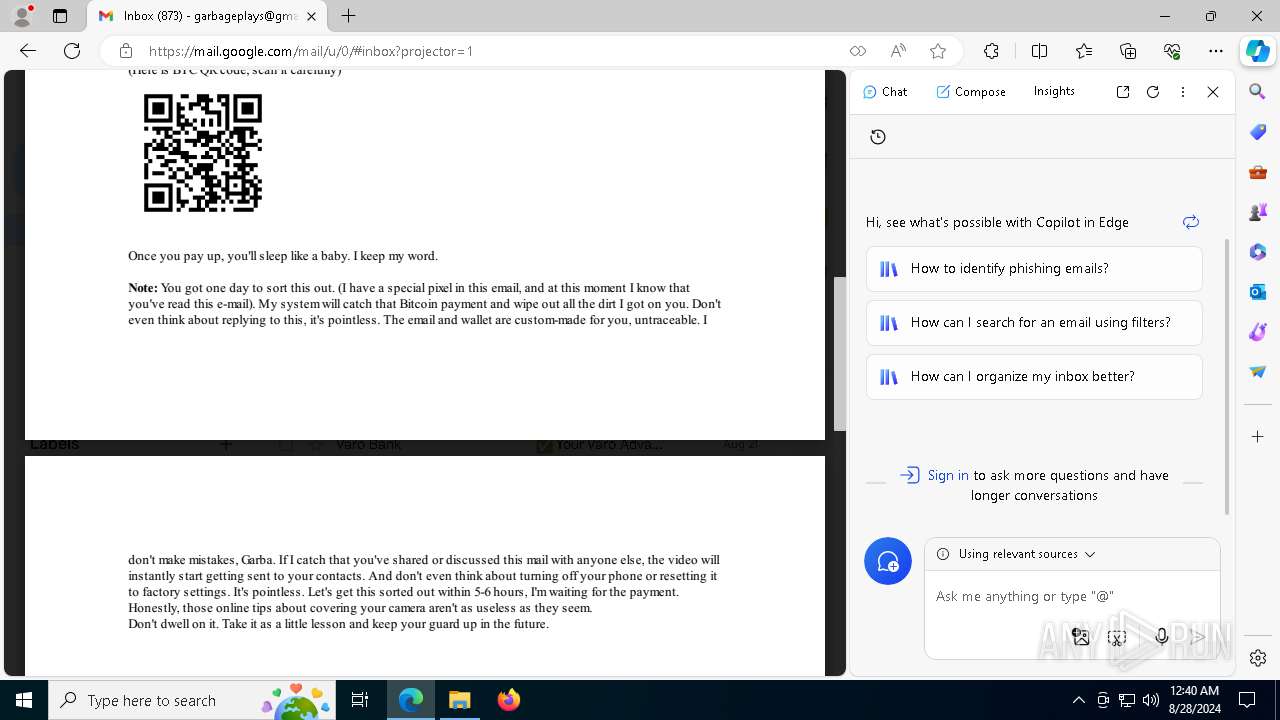Open a new browser tab
The image size is (1280, 720).
[x=348, y=16]
